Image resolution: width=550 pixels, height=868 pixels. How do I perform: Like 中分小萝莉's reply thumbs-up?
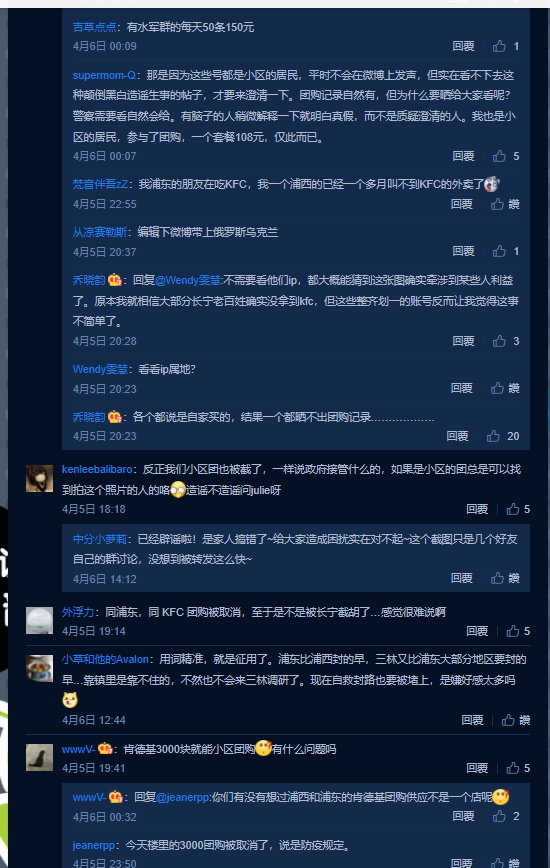[497, 578]
